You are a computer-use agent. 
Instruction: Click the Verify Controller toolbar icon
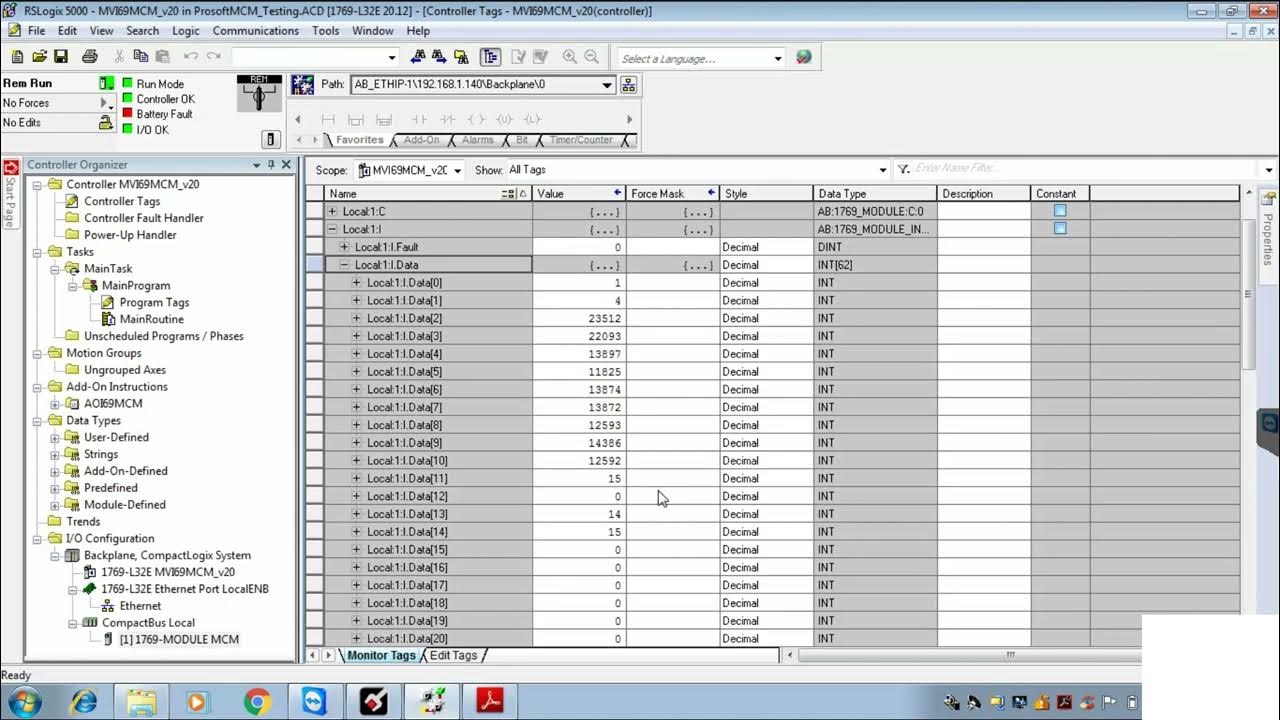pyautogui.click(x=541, y=57)
